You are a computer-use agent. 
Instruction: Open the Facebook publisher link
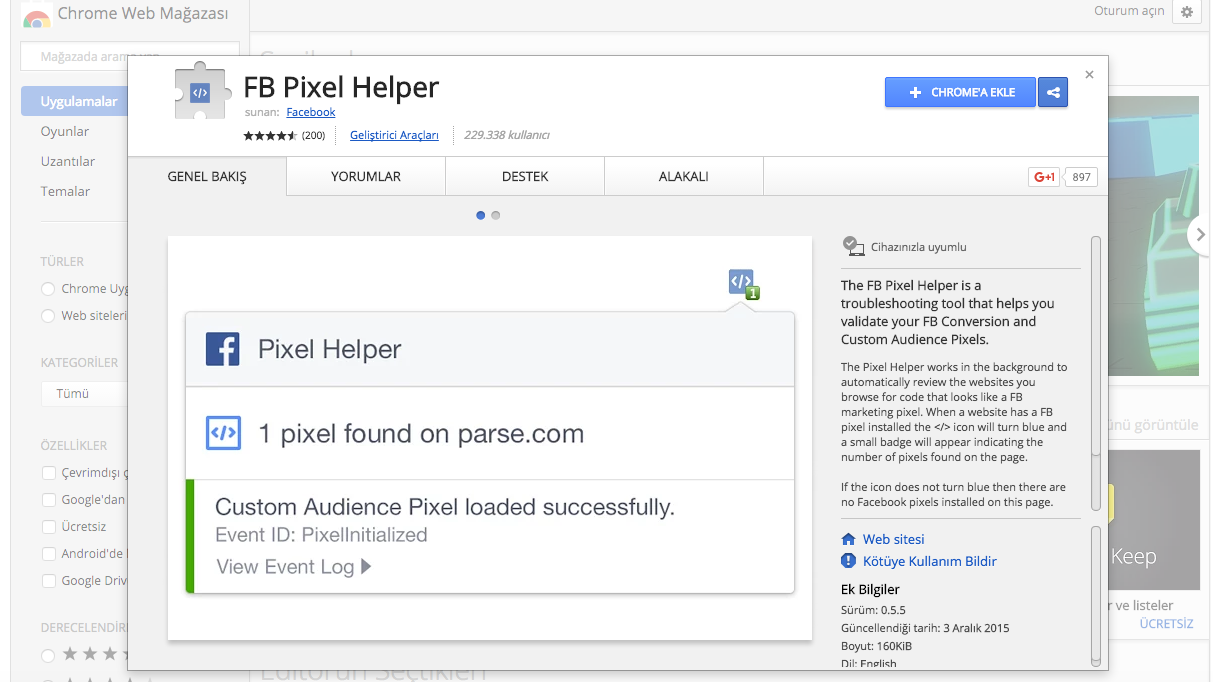click(311, 112)
